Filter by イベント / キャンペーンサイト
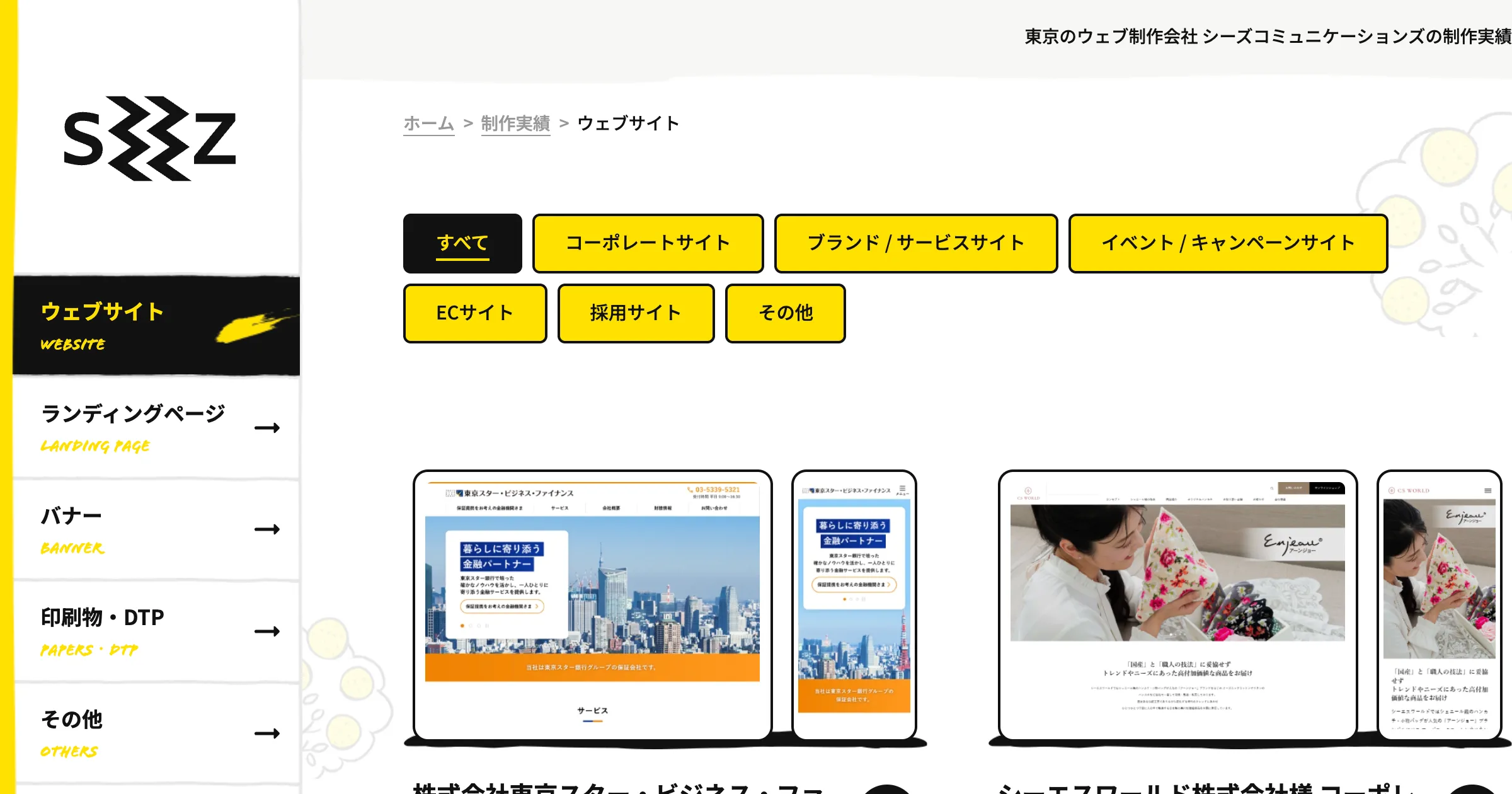 pos(1228,244)
